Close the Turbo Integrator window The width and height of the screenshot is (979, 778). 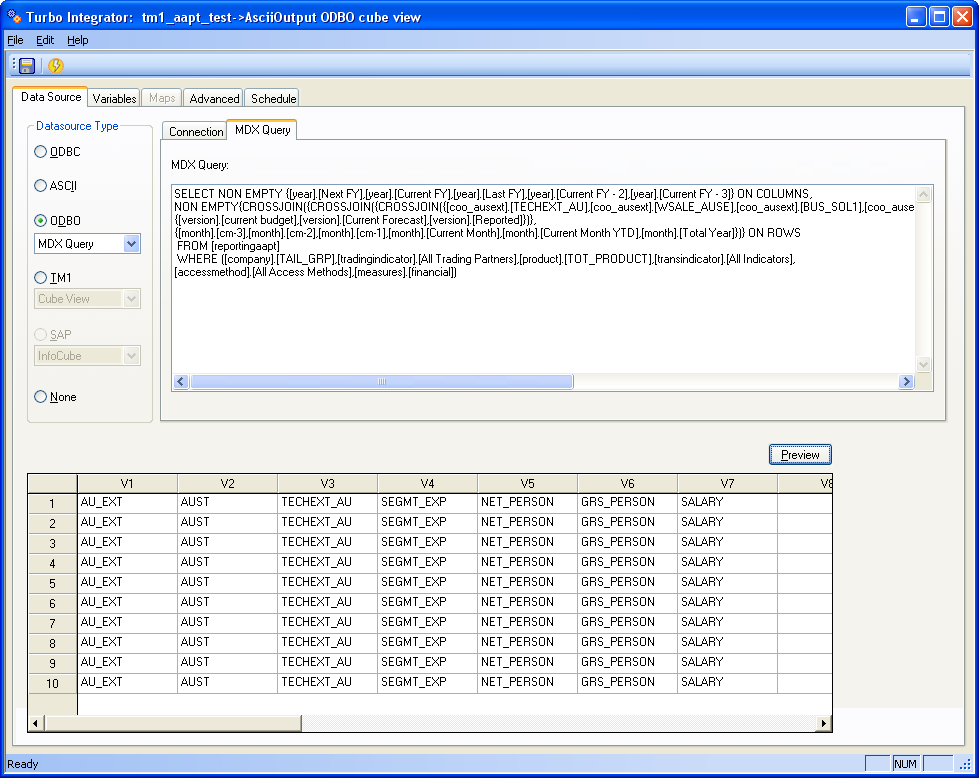[962, 16]
